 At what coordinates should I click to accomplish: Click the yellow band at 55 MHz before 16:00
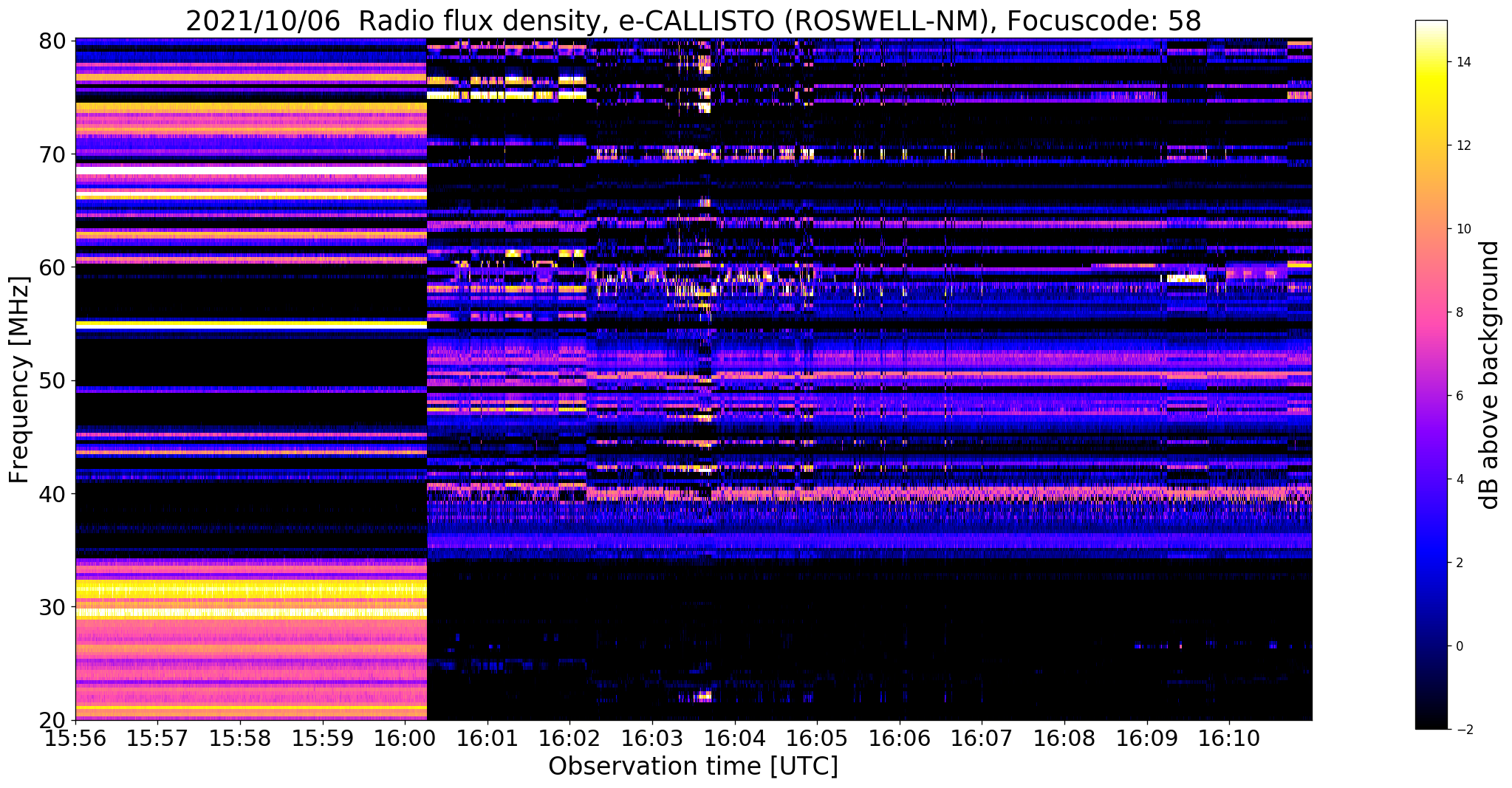[x=251, y=324]
